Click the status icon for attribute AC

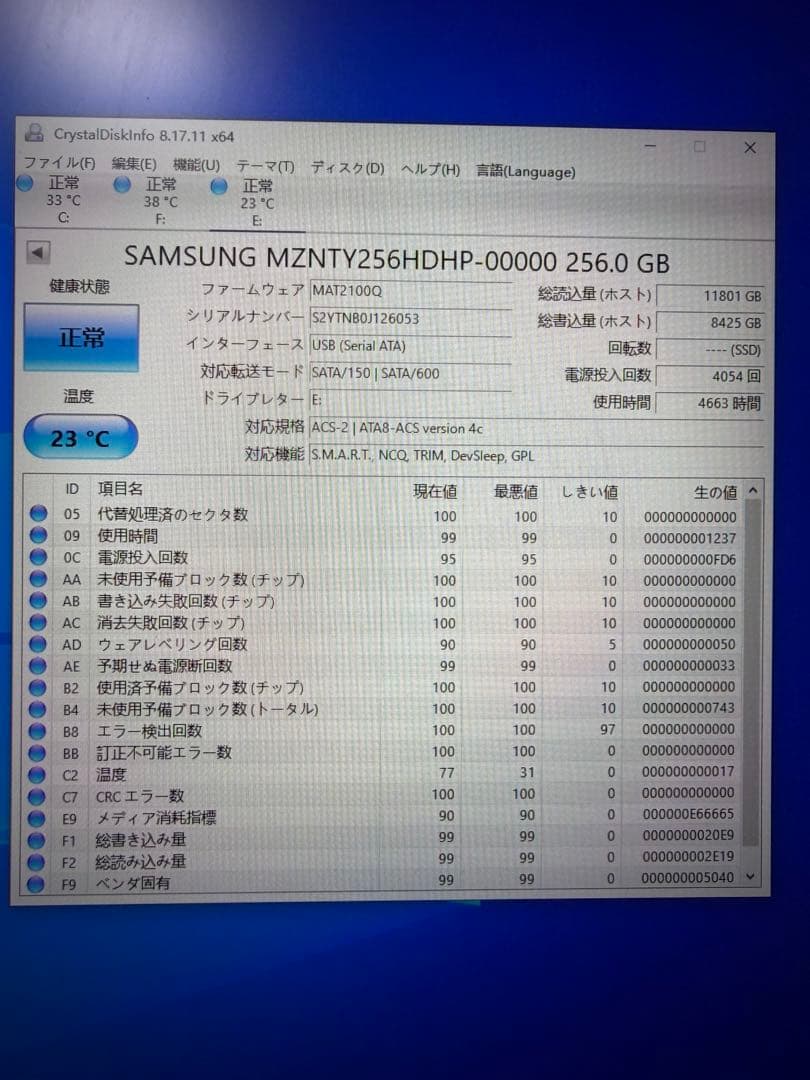(x=38, y=622)
